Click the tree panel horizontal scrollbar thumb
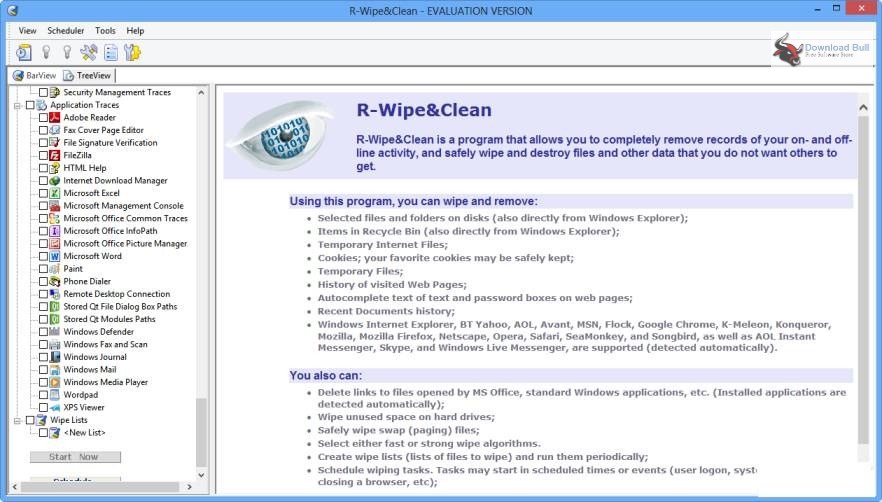The height and width of the screenshot is (502, 882). pos(100,487)
